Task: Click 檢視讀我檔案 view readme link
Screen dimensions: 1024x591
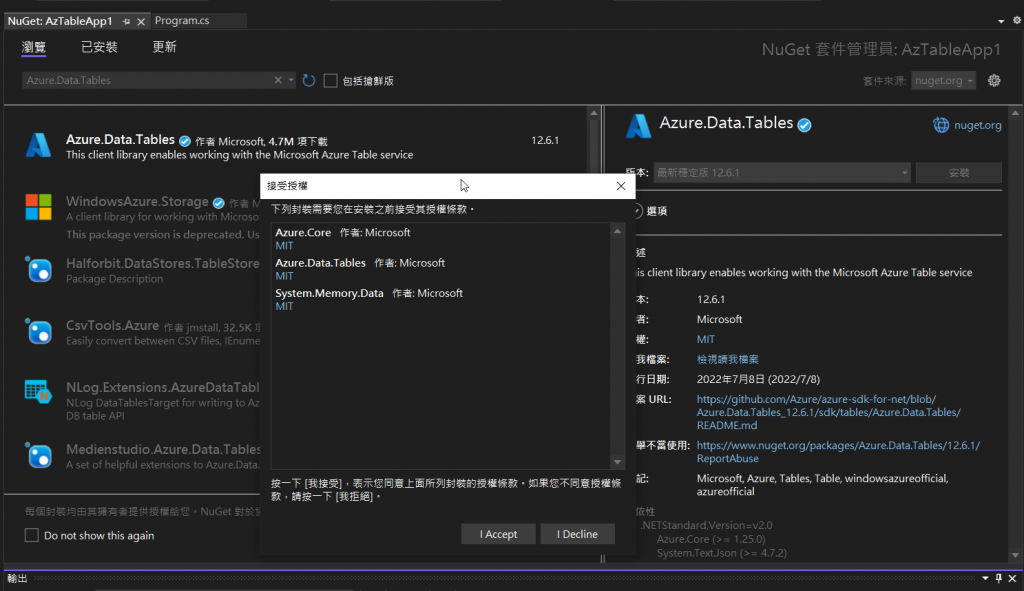Action: [x=728, y=359]
